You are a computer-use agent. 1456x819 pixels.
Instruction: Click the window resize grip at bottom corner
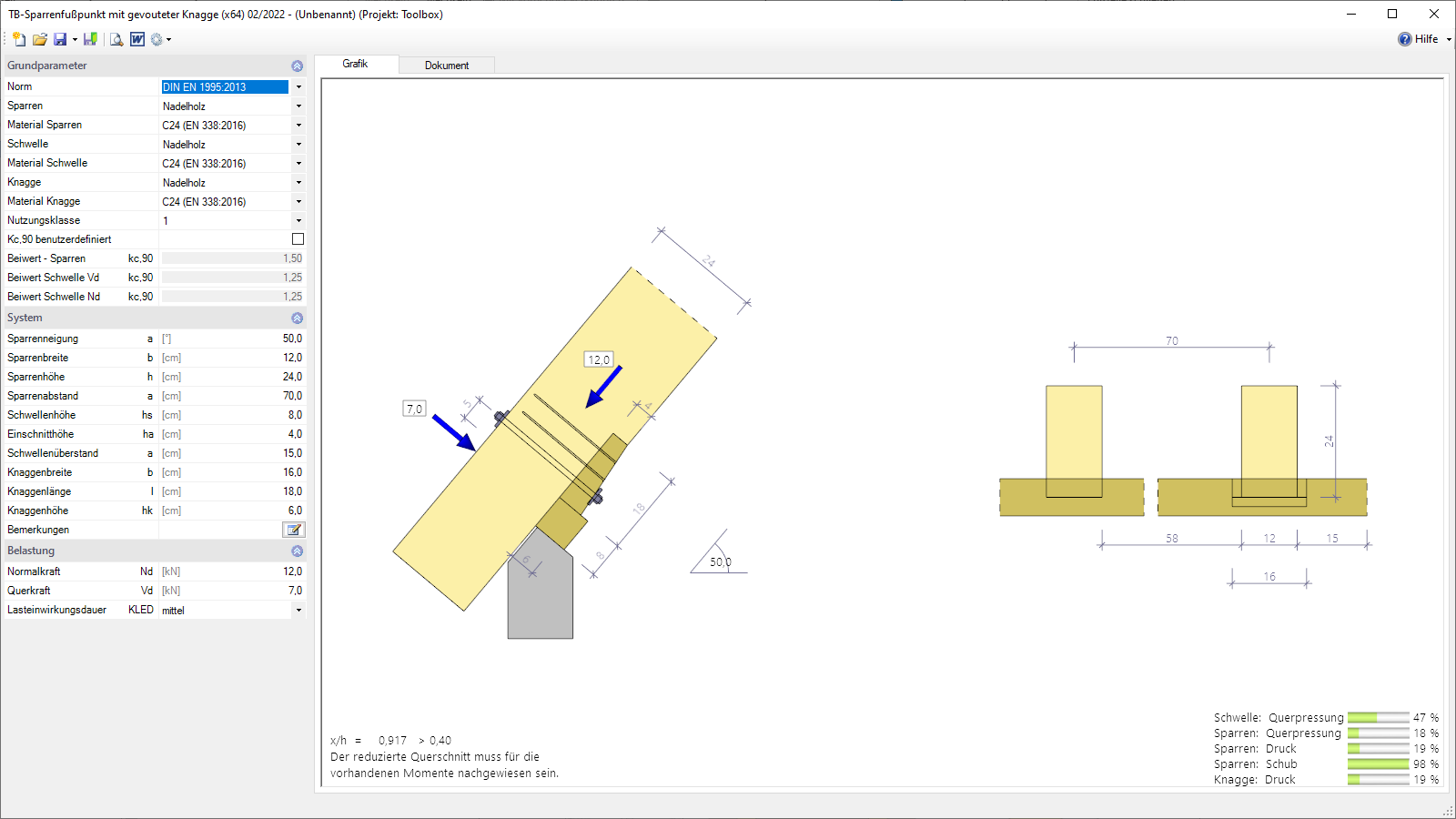pos(1448,810)
